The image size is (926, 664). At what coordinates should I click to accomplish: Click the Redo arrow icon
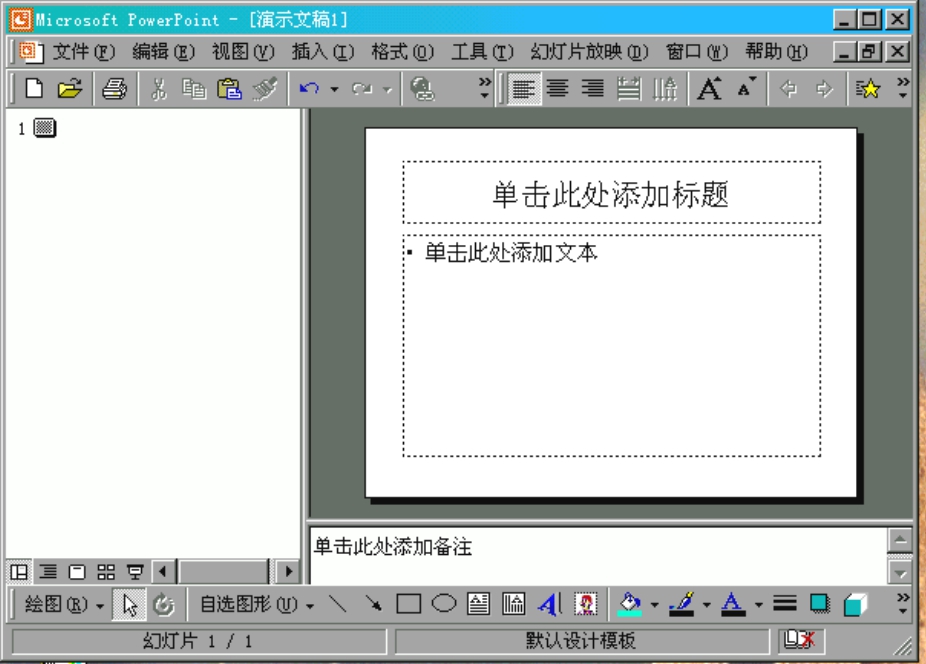(x=362, y=89)
